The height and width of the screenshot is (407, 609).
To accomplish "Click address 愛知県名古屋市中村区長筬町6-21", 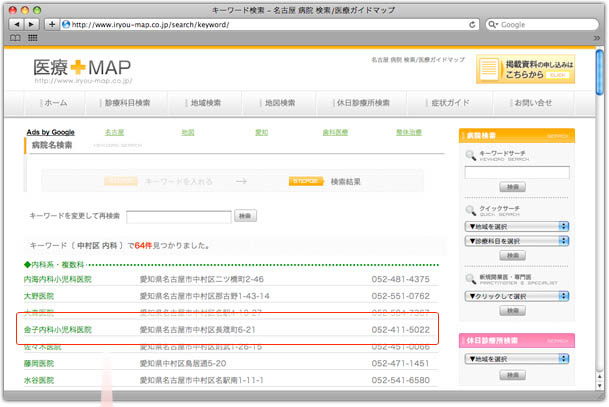I will [198, 330].
